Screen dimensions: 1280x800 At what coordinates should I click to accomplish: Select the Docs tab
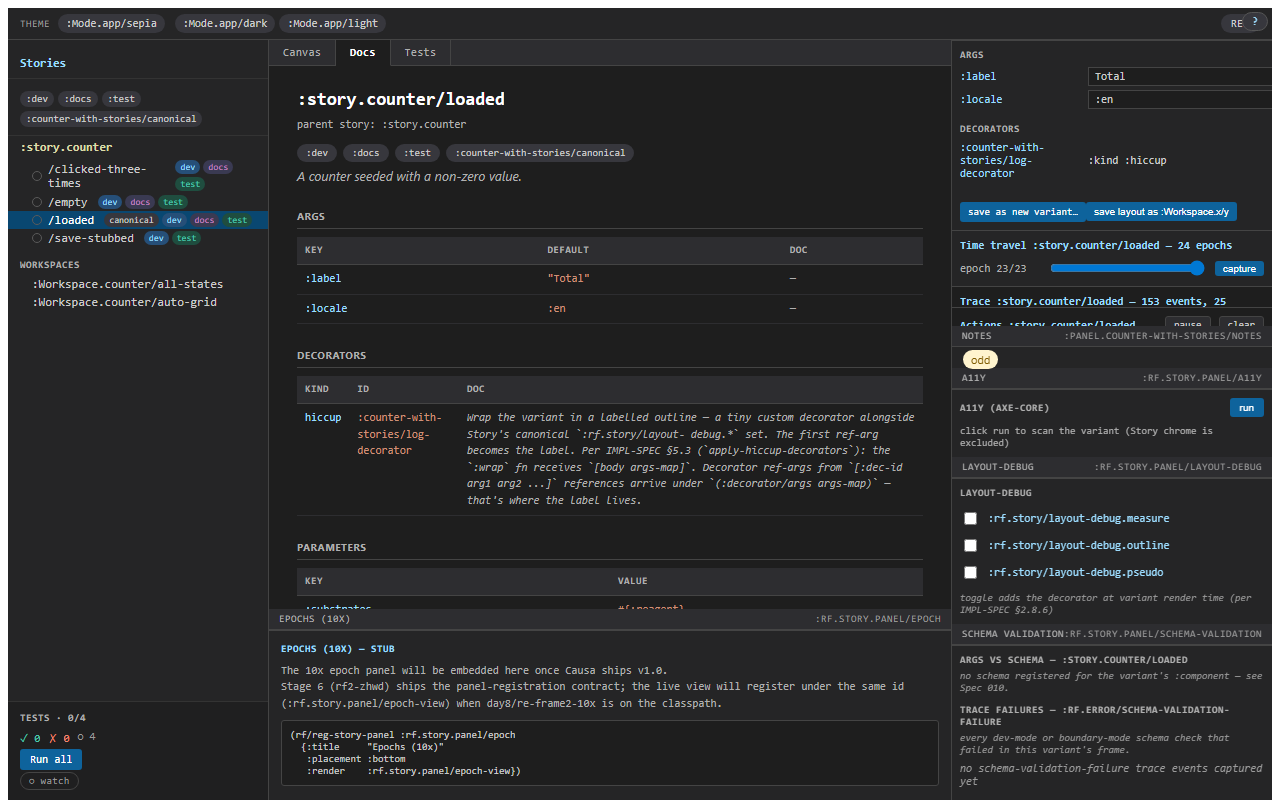362,52
